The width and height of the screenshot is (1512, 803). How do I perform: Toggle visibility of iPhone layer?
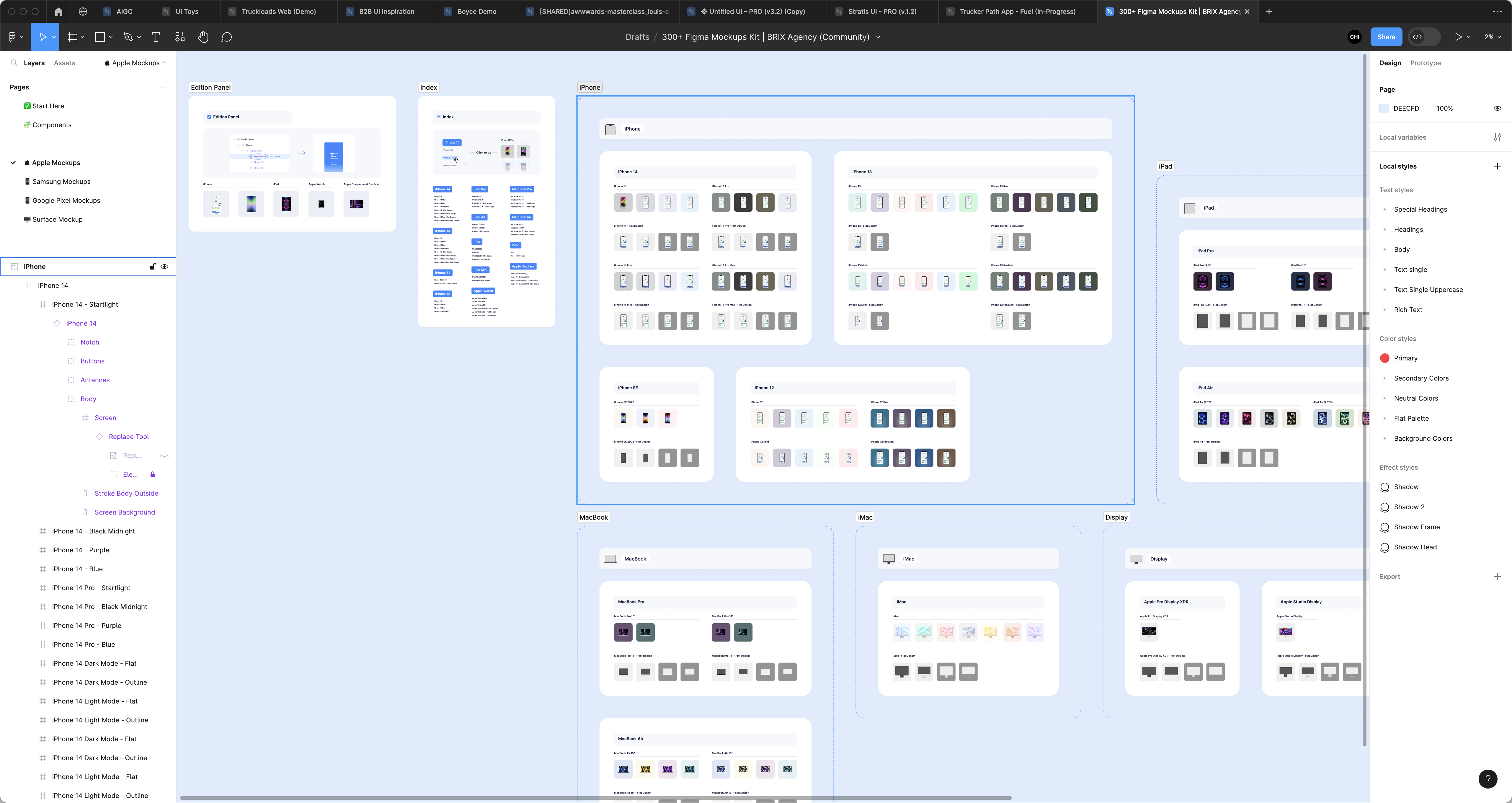point(164,267)
